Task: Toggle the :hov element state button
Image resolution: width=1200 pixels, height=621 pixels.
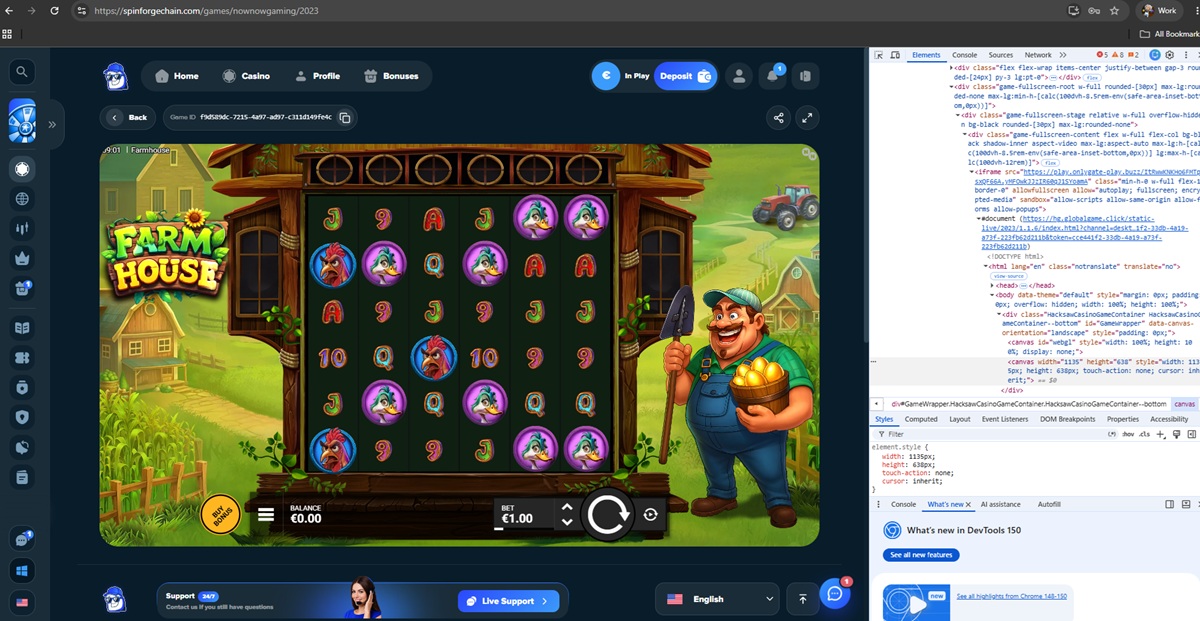Action: click(x=1128, y=434)
